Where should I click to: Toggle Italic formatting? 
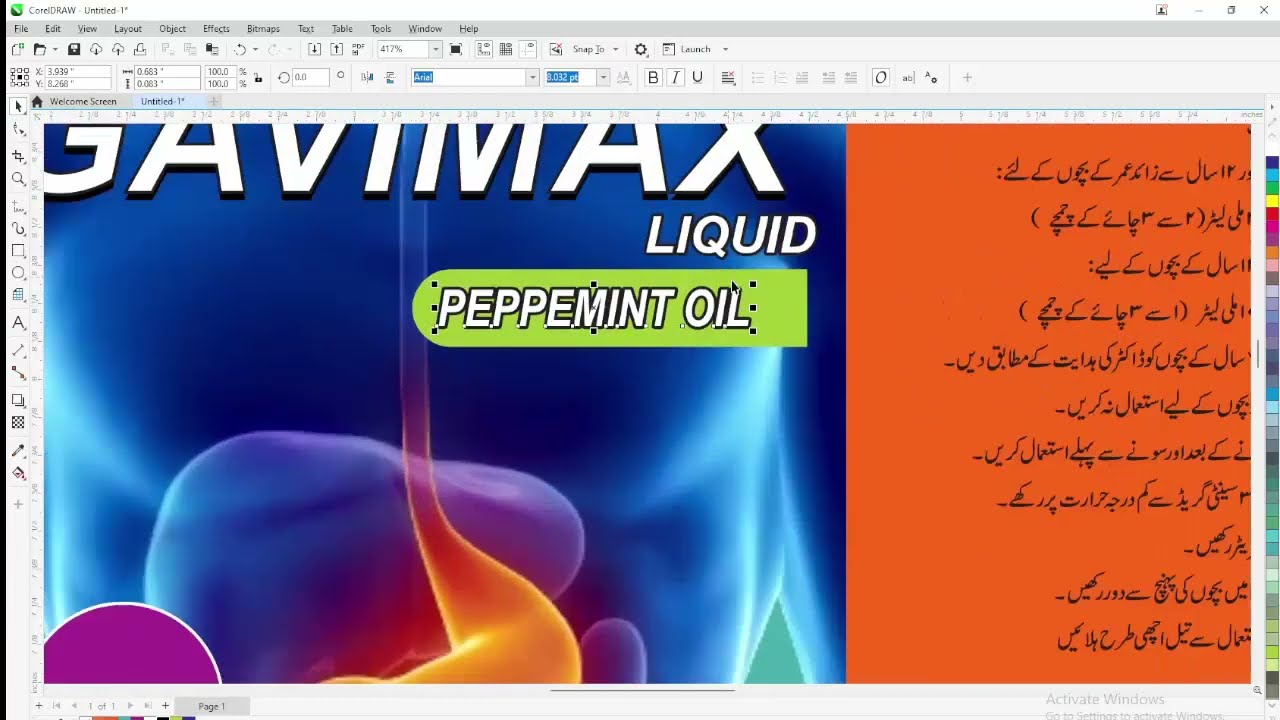675,77
